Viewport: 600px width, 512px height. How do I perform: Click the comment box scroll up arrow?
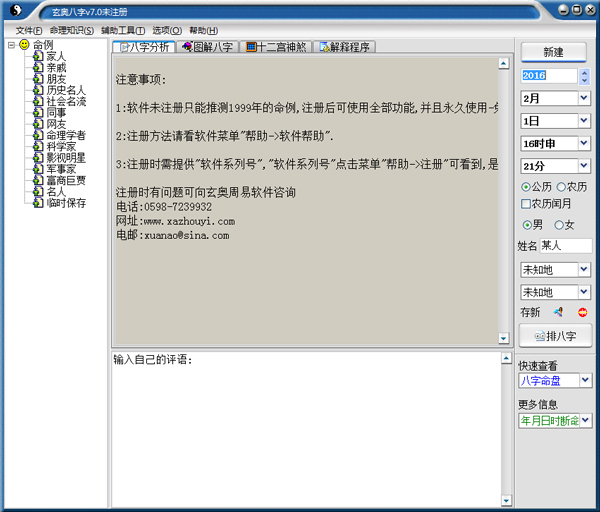tap(506, 358)
